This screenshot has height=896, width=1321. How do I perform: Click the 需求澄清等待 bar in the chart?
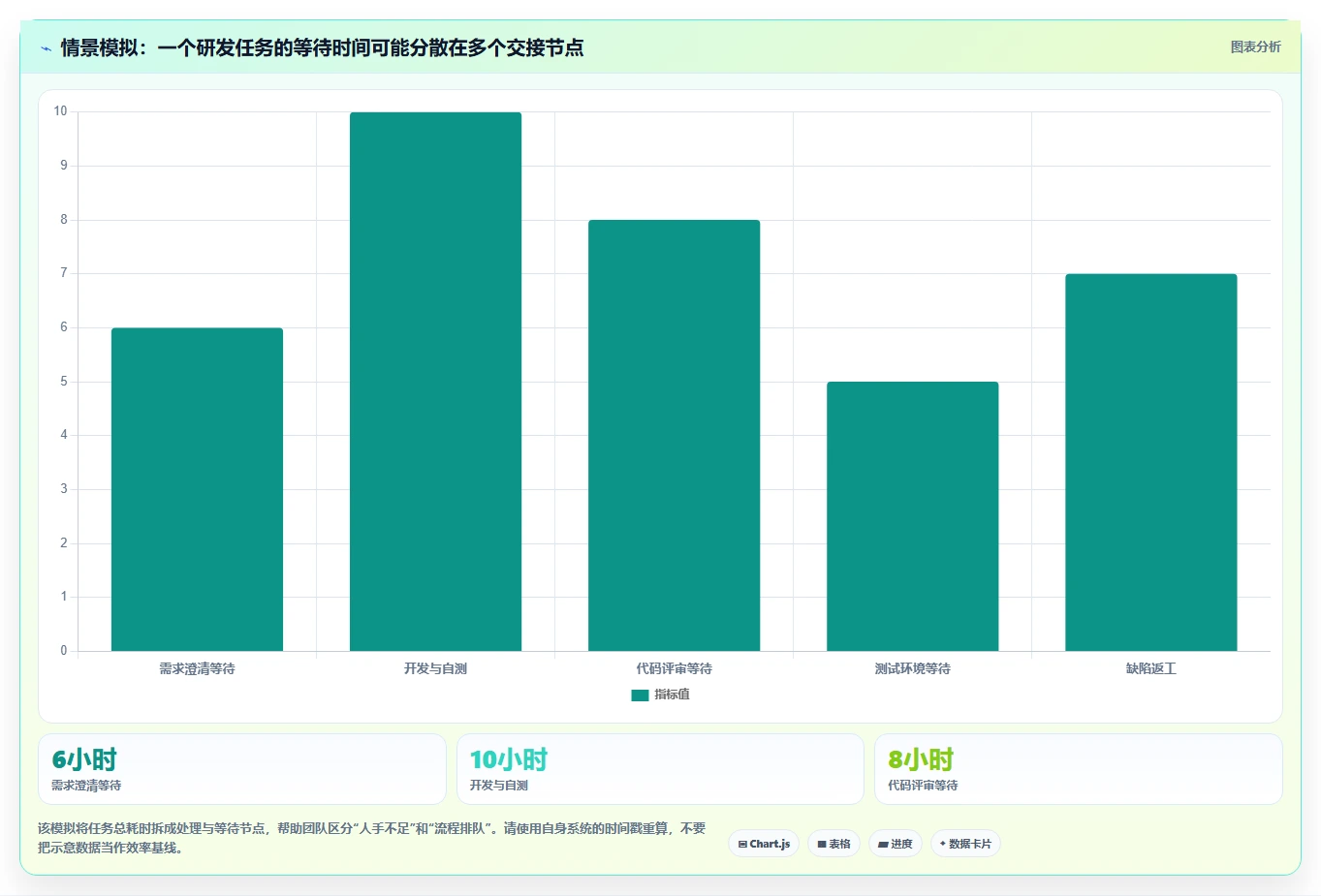197,489
